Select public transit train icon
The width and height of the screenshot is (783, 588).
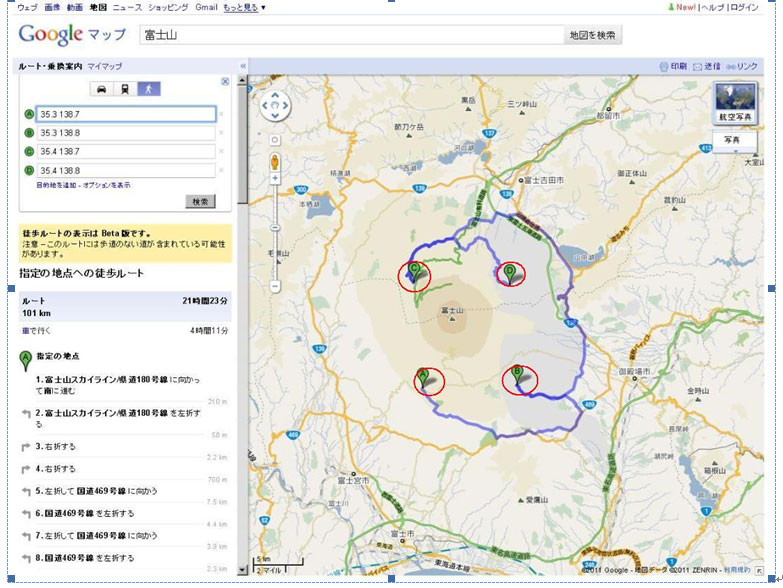[125, 89]
